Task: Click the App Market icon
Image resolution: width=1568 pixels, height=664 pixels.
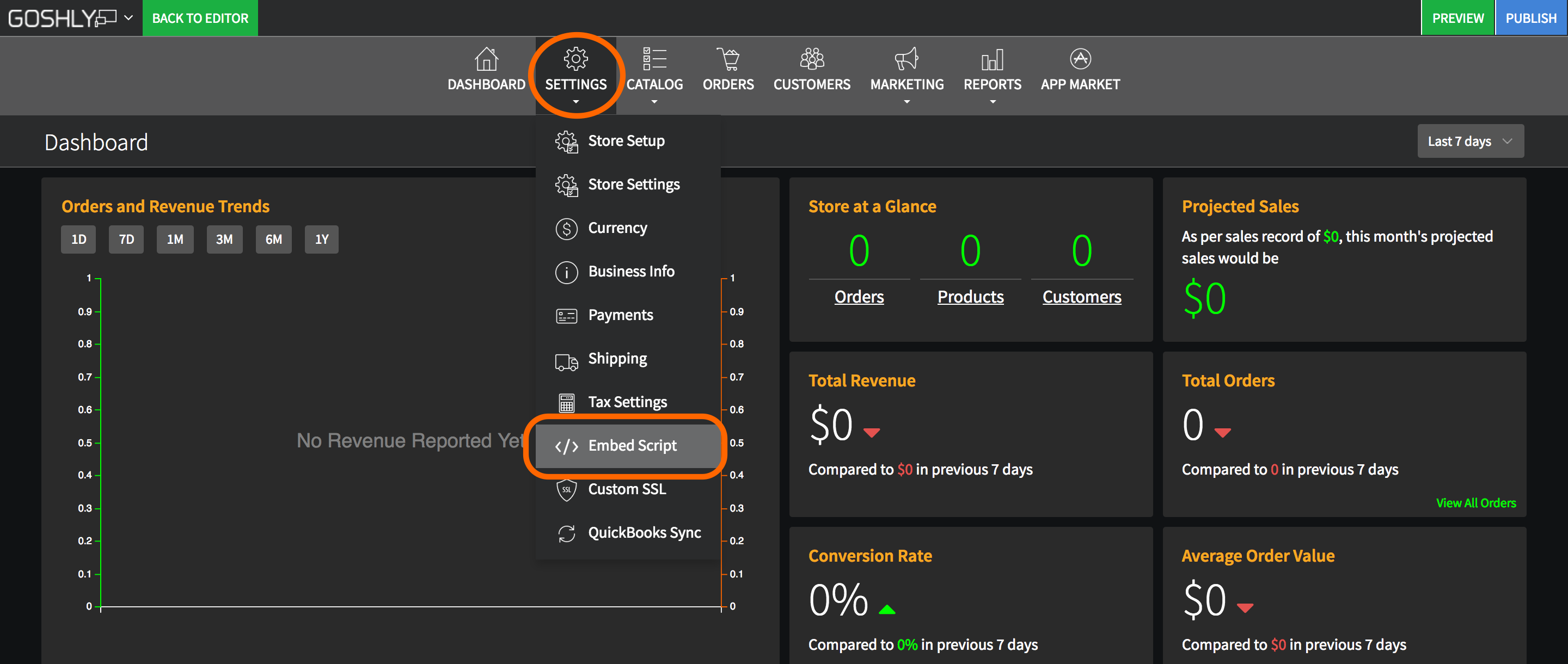Action: pos(1080,59)
